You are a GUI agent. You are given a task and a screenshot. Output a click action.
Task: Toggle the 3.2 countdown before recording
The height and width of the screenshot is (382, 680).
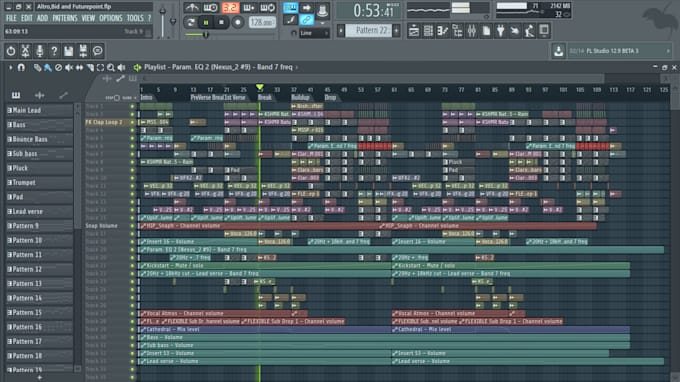point(230,7)
